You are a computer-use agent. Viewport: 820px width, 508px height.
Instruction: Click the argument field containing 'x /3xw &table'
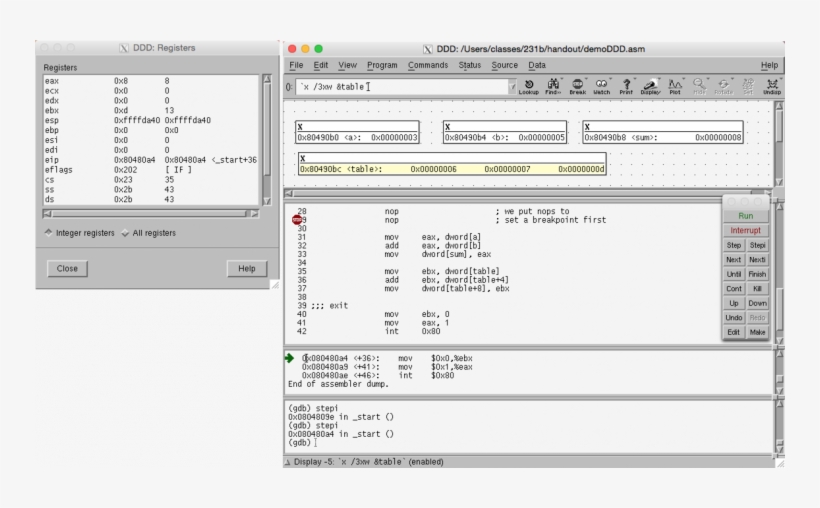(x=400, y=87)
